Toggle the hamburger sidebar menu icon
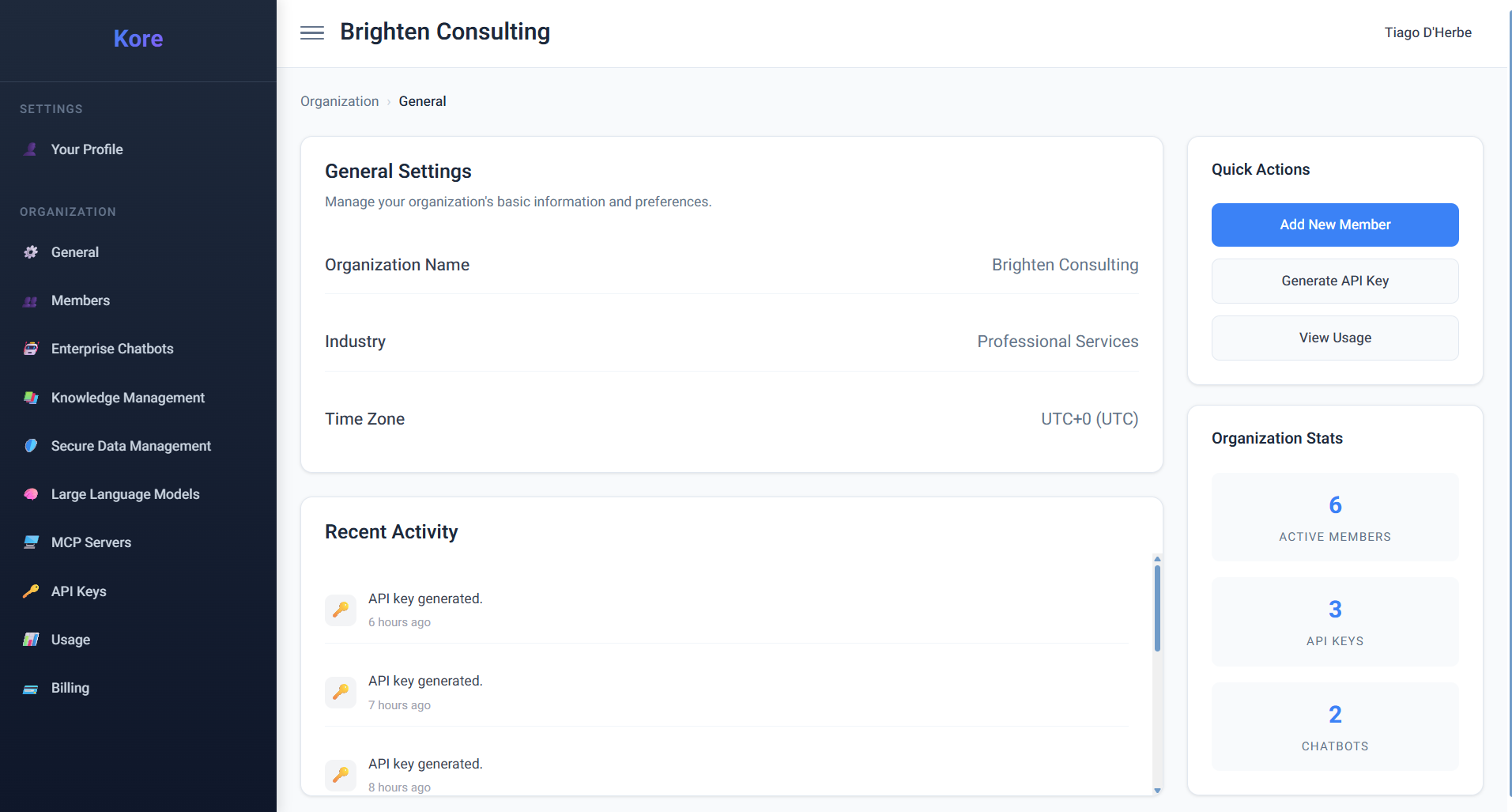The image size is (1512, 812). point(312,32)
